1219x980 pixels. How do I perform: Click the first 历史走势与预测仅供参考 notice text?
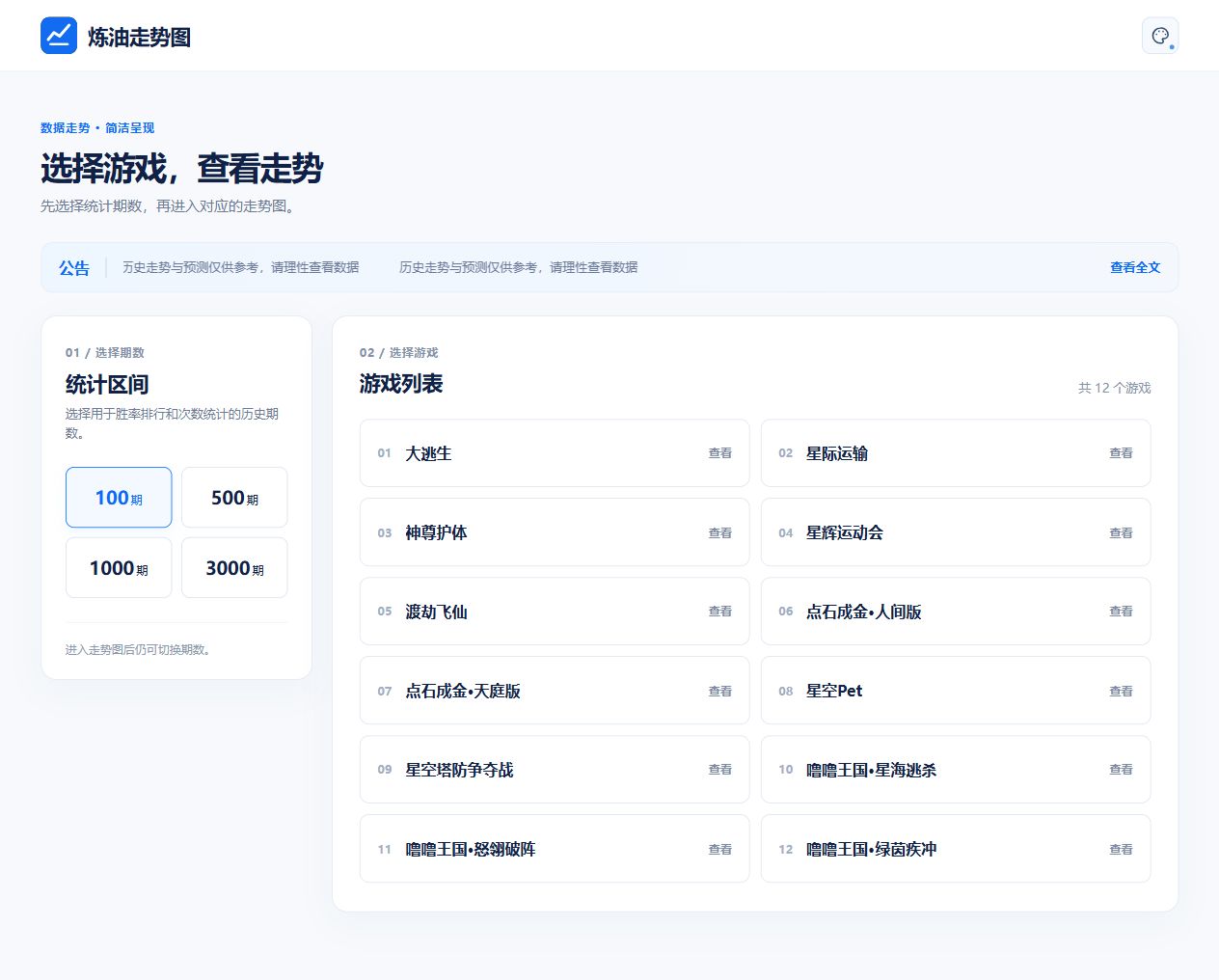[241, 267]
